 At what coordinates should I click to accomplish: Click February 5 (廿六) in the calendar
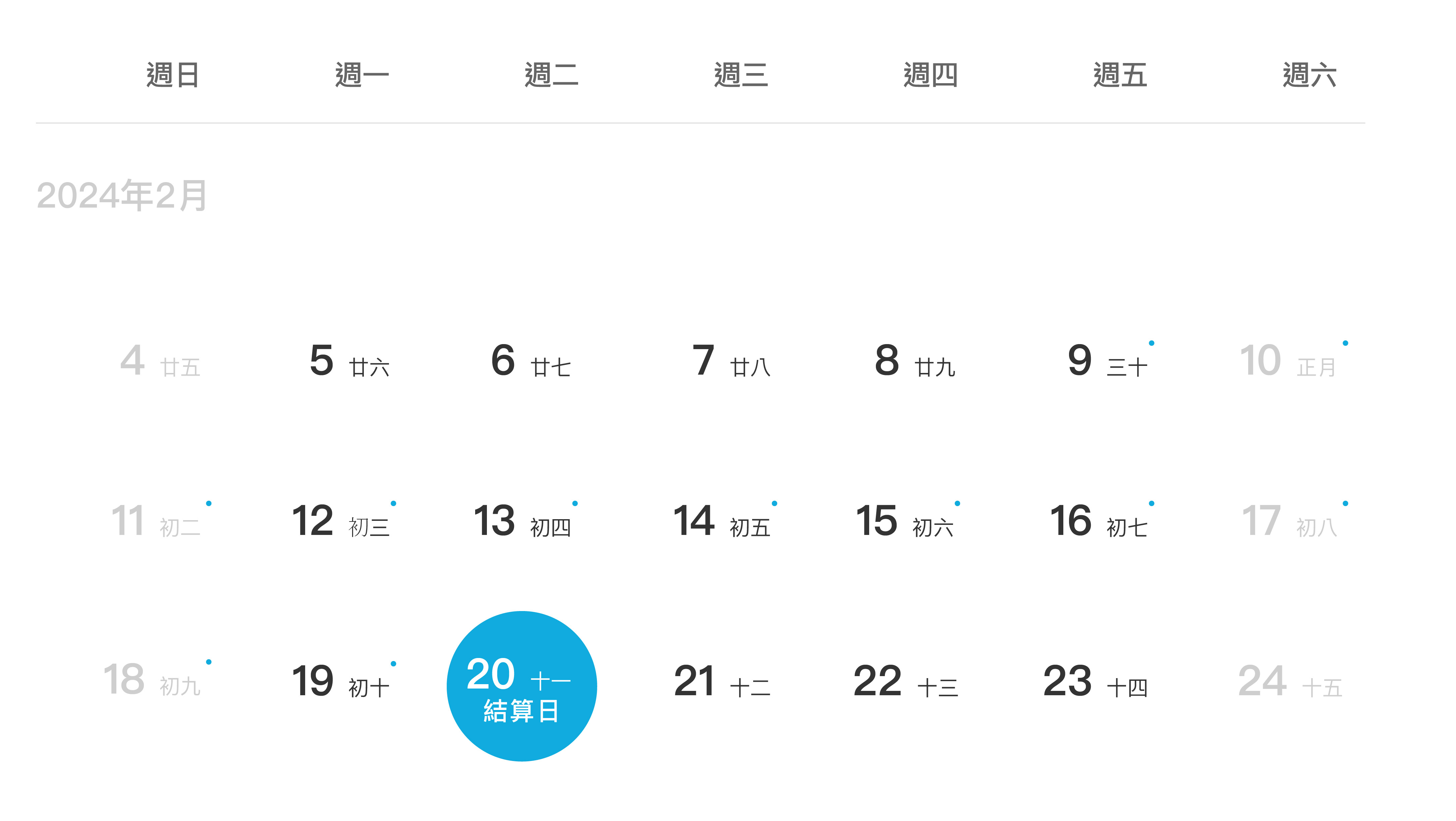coord(349,361)
